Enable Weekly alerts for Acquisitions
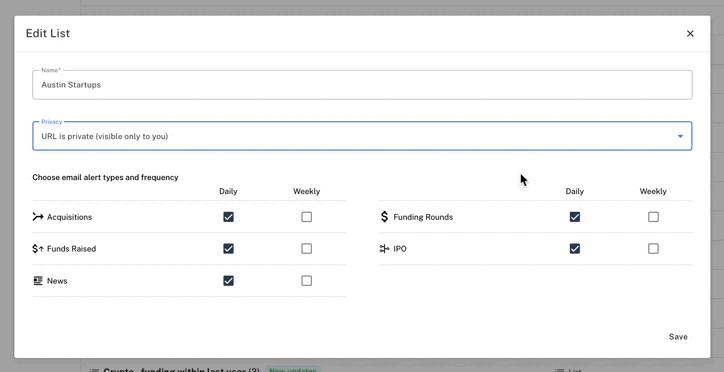Screen dimensions: 724x372 [x=307, y=217]
